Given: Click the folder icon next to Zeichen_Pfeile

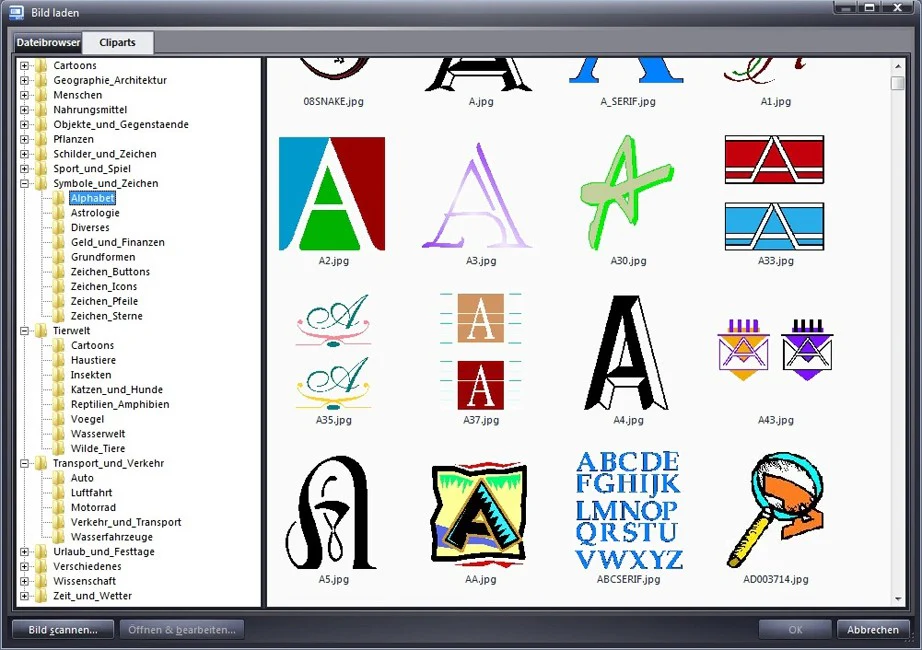Looking at the screenshot, I should tap(59, 301).
